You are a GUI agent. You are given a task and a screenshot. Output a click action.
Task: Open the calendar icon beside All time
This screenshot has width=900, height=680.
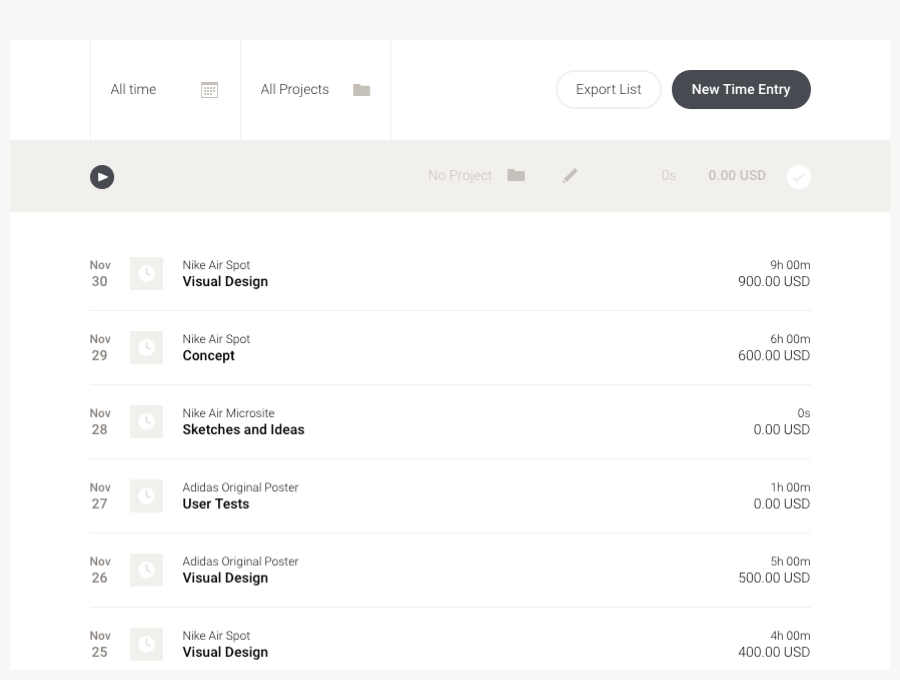209,89
